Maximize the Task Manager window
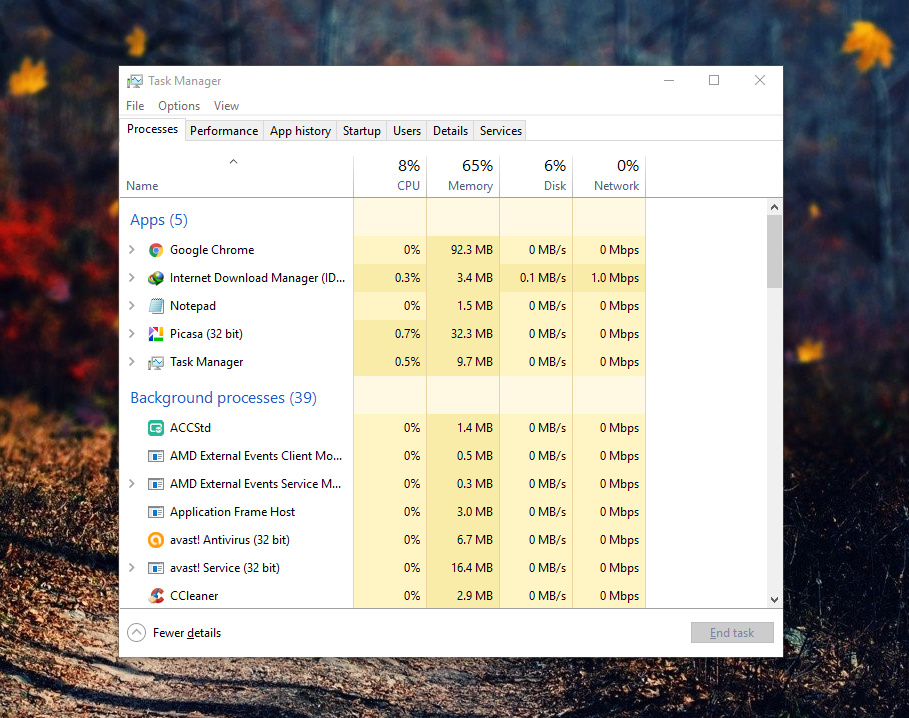The height and width of the screenshot is (718, 909). pyautogui.click(x=714, y=81)
